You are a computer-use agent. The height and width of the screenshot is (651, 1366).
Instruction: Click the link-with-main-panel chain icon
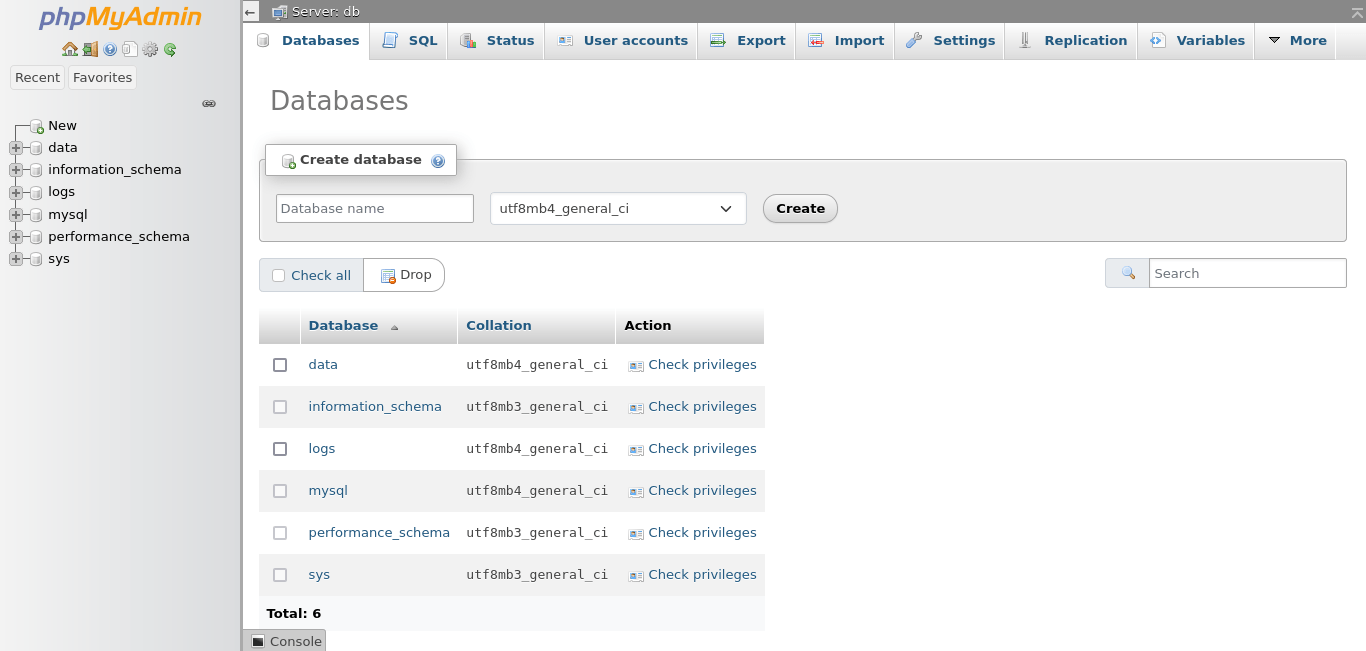(x=209, y=103)
